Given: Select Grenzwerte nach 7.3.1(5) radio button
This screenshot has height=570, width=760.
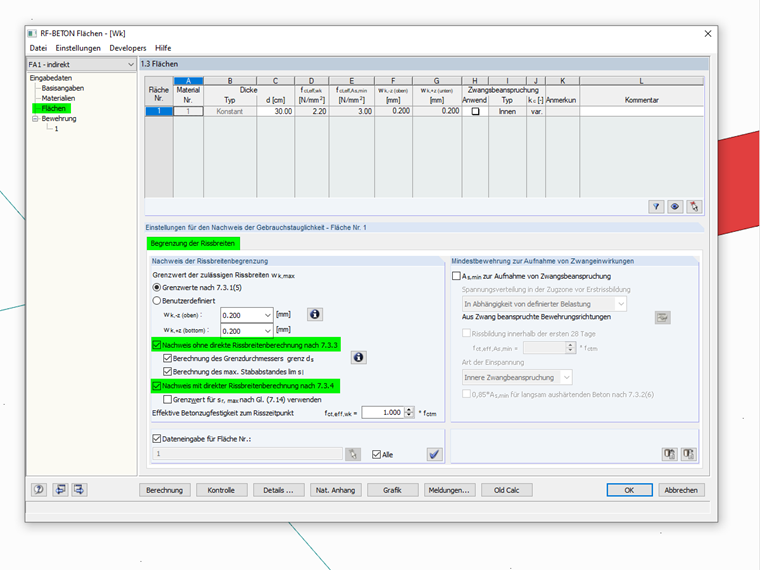Looking at the screenshot, I should point(157,287).
